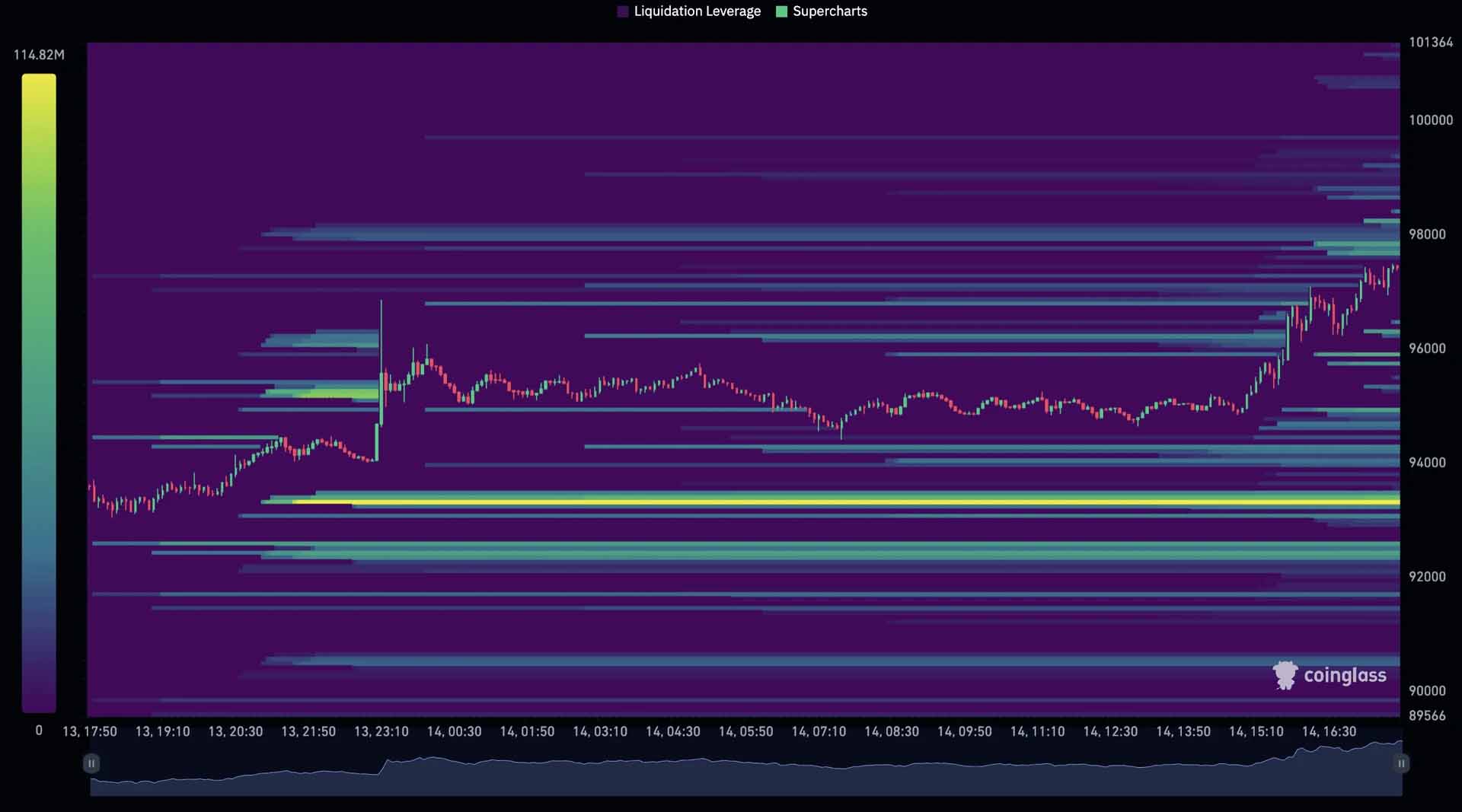Viewport: 1462px width, 812px height.
Task: Click the "14, 00:30" time axis label
Action: point(454,731)
